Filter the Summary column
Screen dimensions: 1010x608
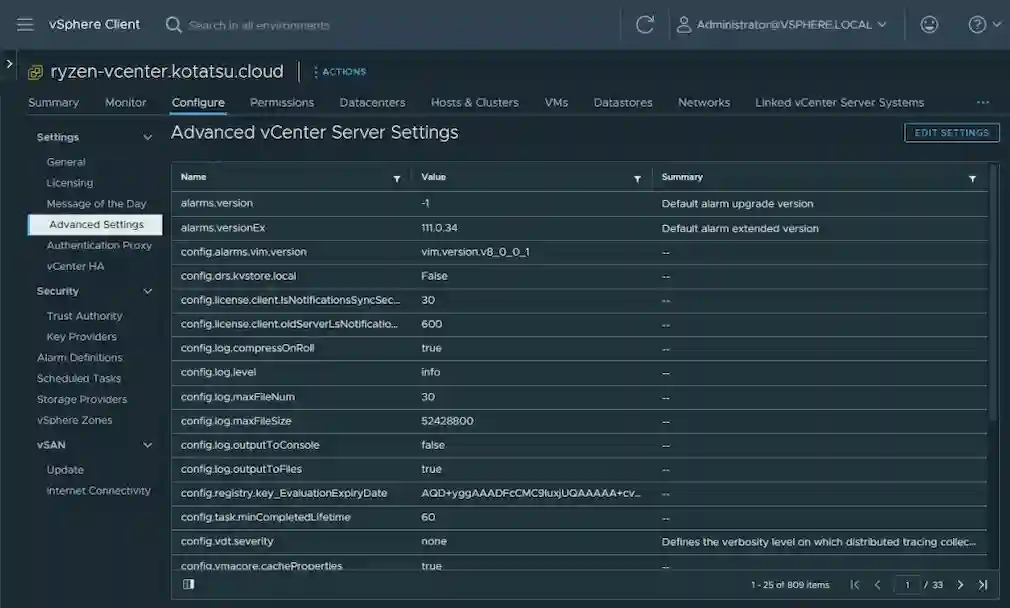pyautogui.click(x=972, y=178)
